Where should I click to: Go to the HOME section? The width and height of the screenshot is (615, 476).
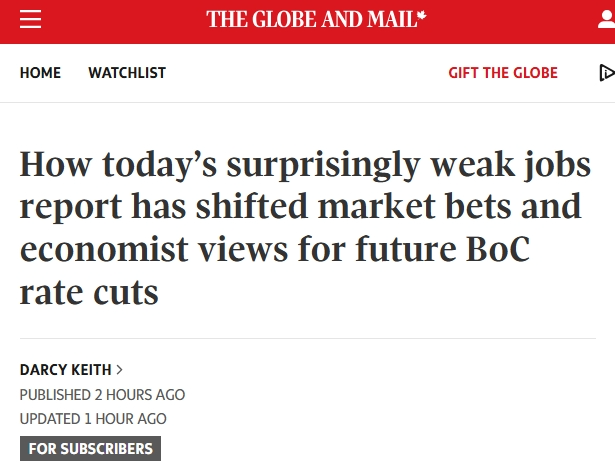[x=40, y=73]
